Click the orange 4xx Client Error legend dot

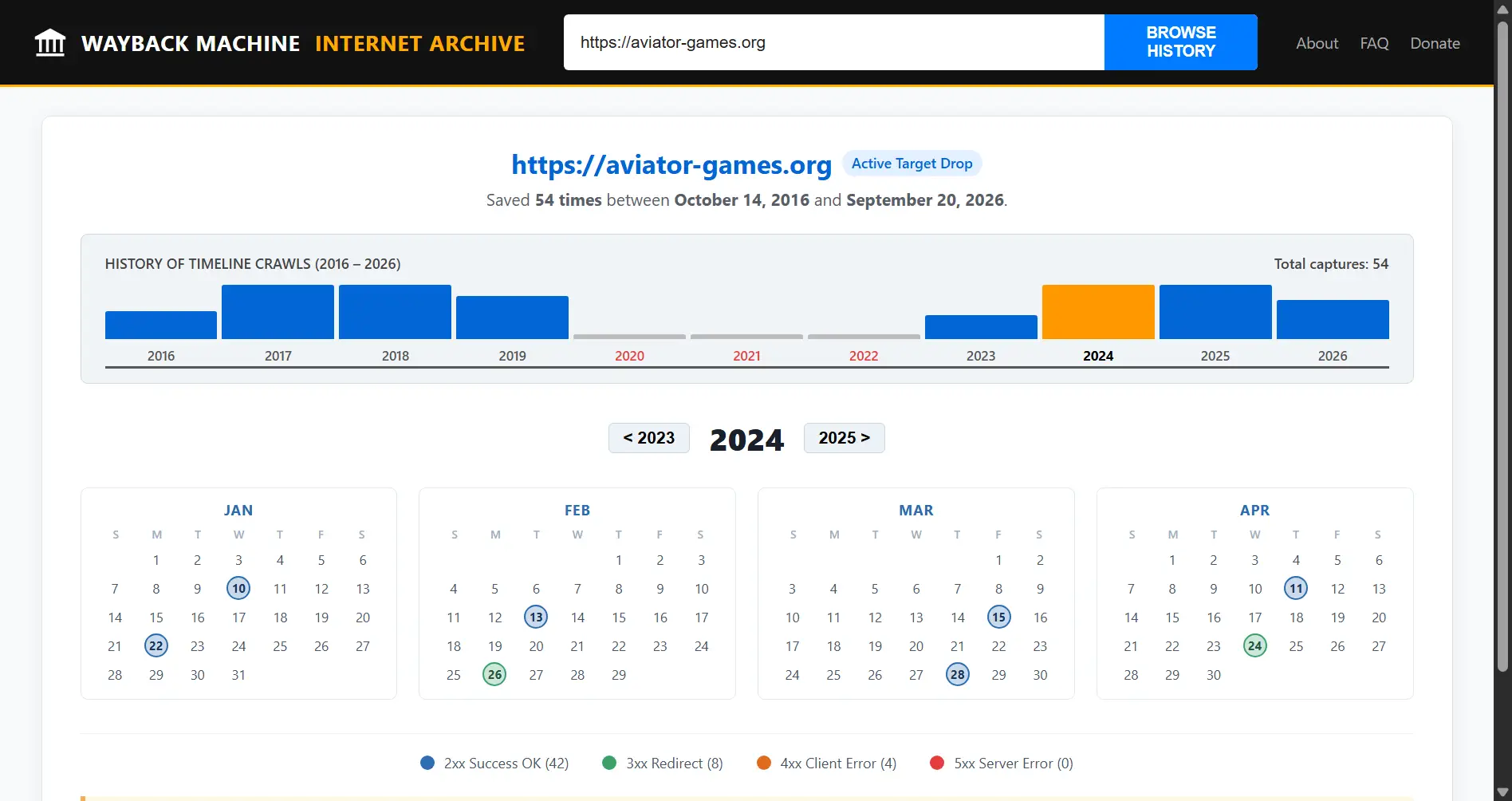pos(764,763)
